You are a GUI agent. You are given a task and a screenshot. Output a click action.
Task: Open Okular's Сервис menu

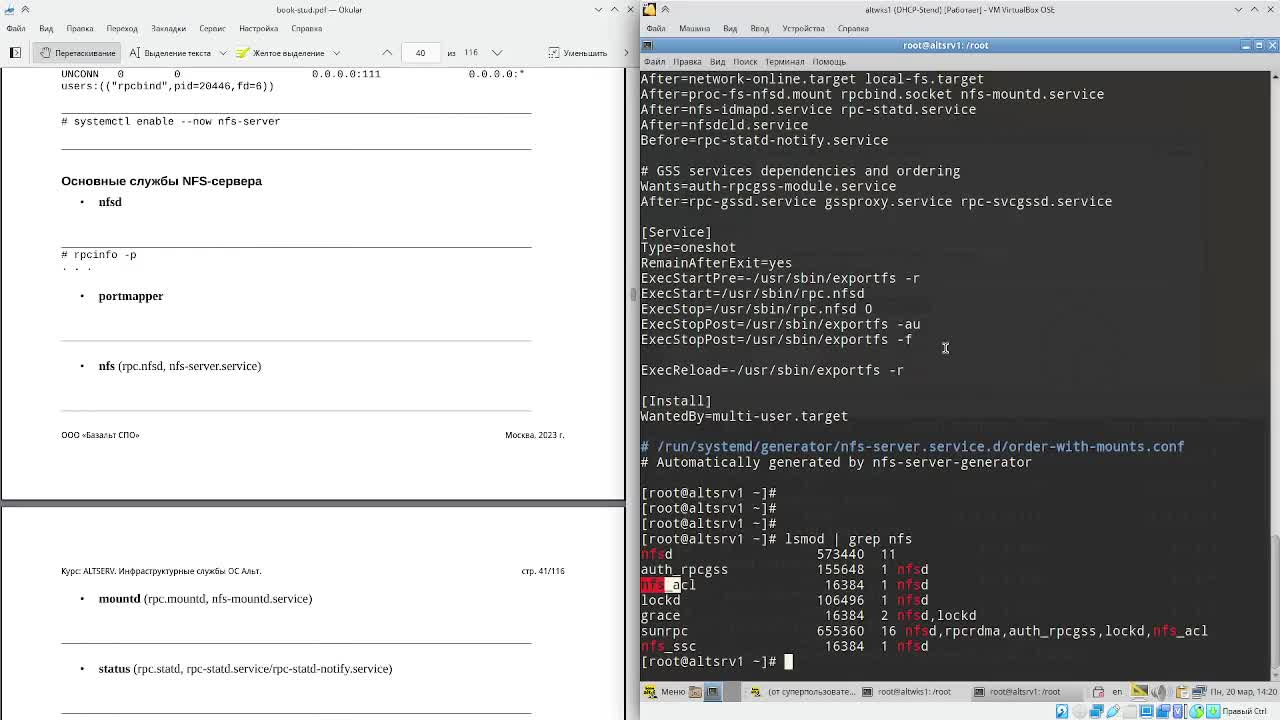[212, 28]
